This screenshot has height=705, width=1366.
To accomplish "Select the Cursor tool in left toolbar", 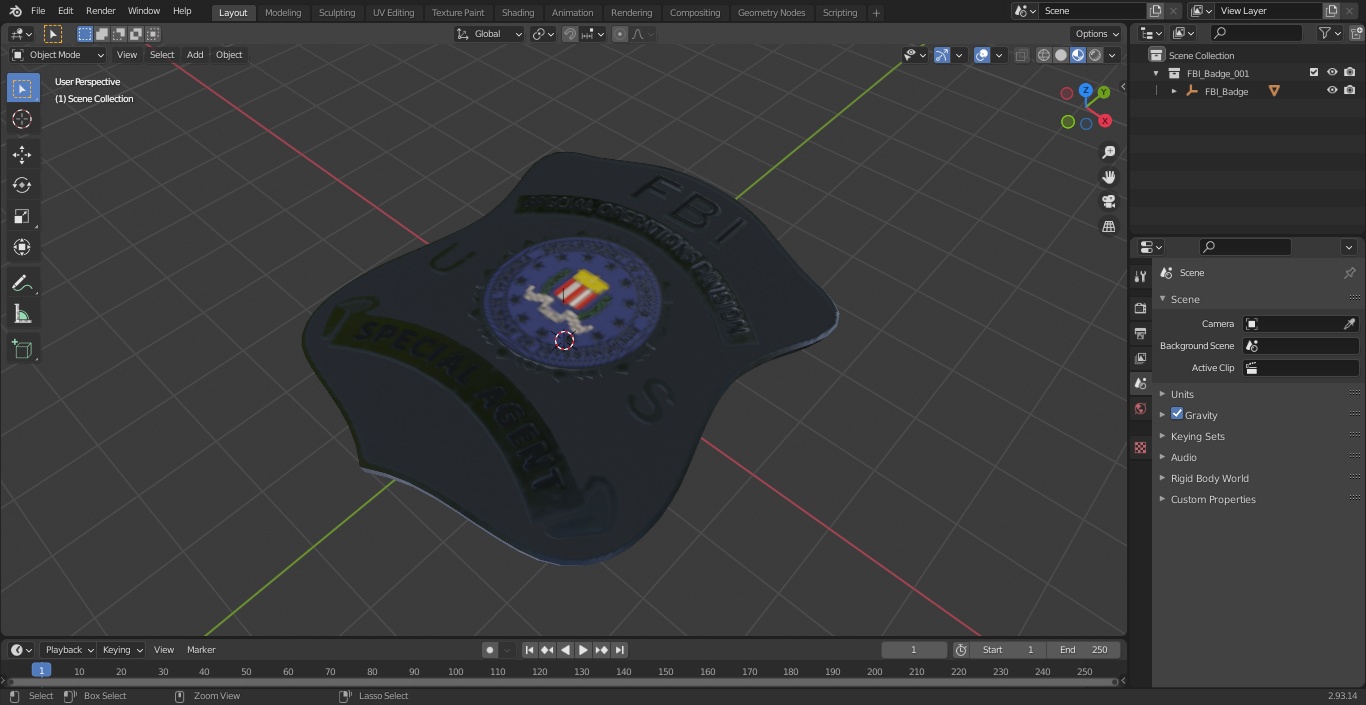I will [x=22, y=119].
